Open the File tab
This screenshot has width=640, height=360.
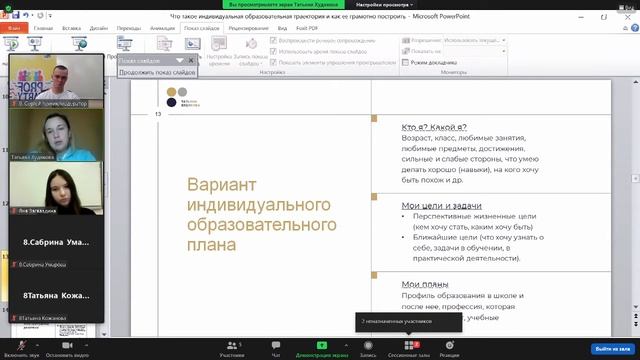14,28
